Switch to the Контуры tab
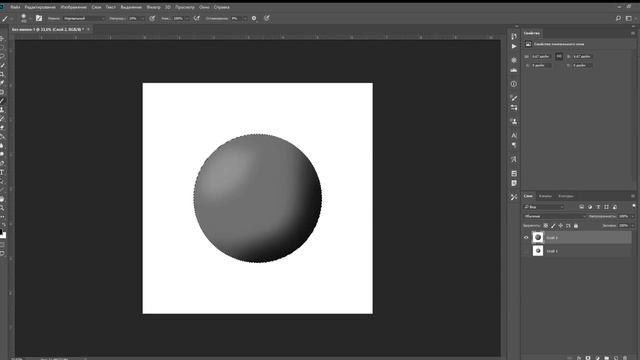 (566, 196)
